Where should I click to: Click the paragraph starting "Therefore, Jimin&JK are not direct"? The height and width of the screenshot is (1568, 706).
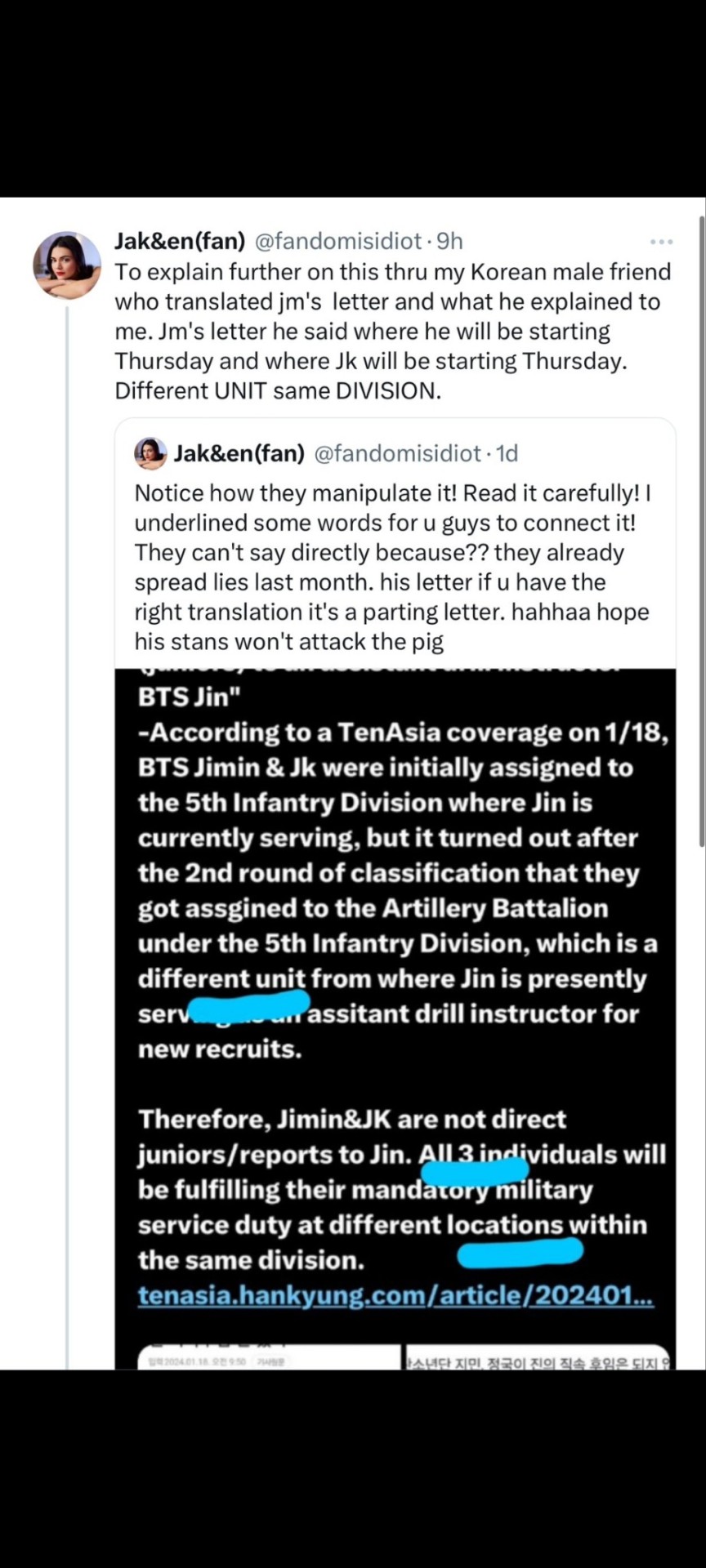click(400, 1189)
